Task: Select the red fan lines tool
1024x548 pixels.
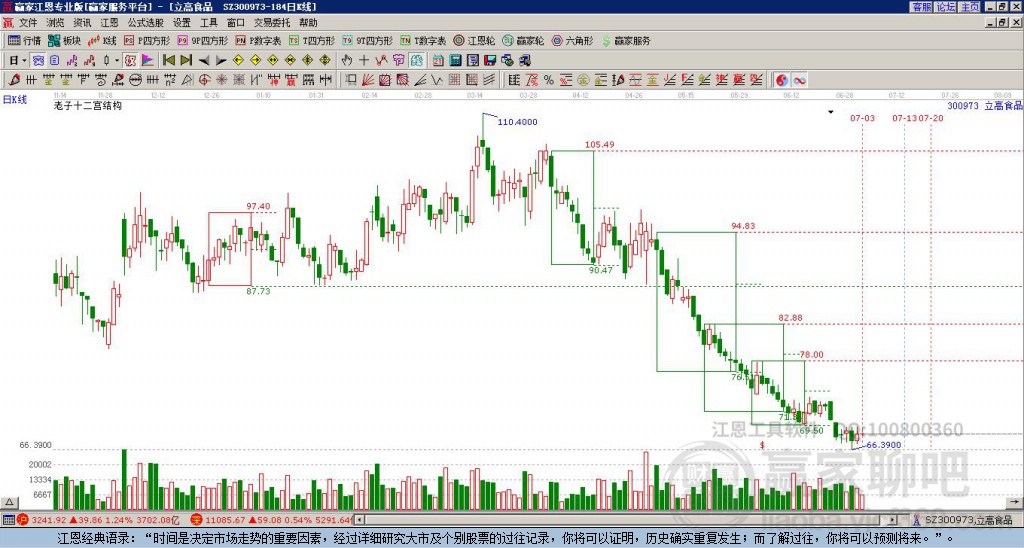Action: (368, 80)
